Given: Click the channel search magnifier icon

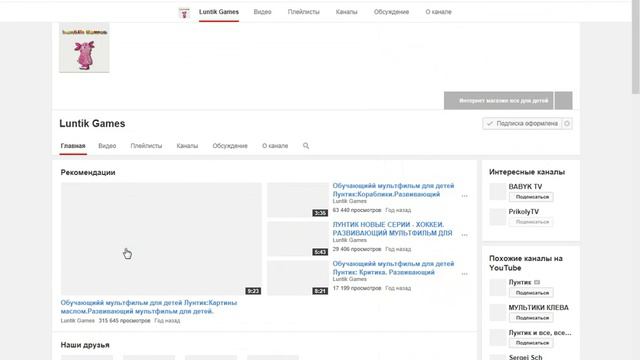Looking at the screenshot, I should pos(306,146).
